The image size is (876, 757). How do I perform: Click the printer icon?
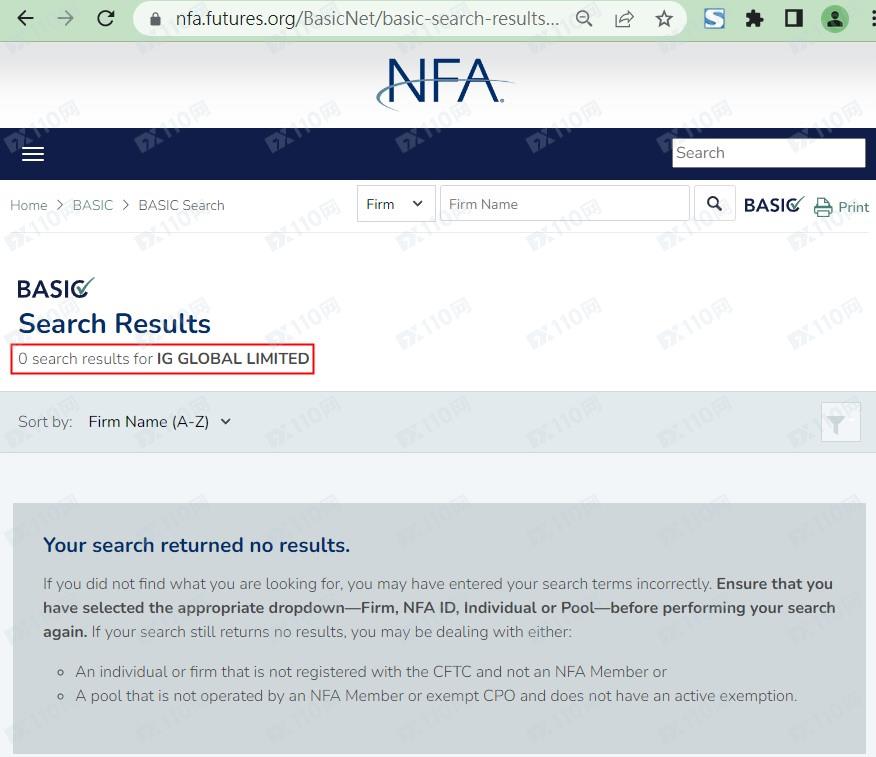[x=823, y=207]
